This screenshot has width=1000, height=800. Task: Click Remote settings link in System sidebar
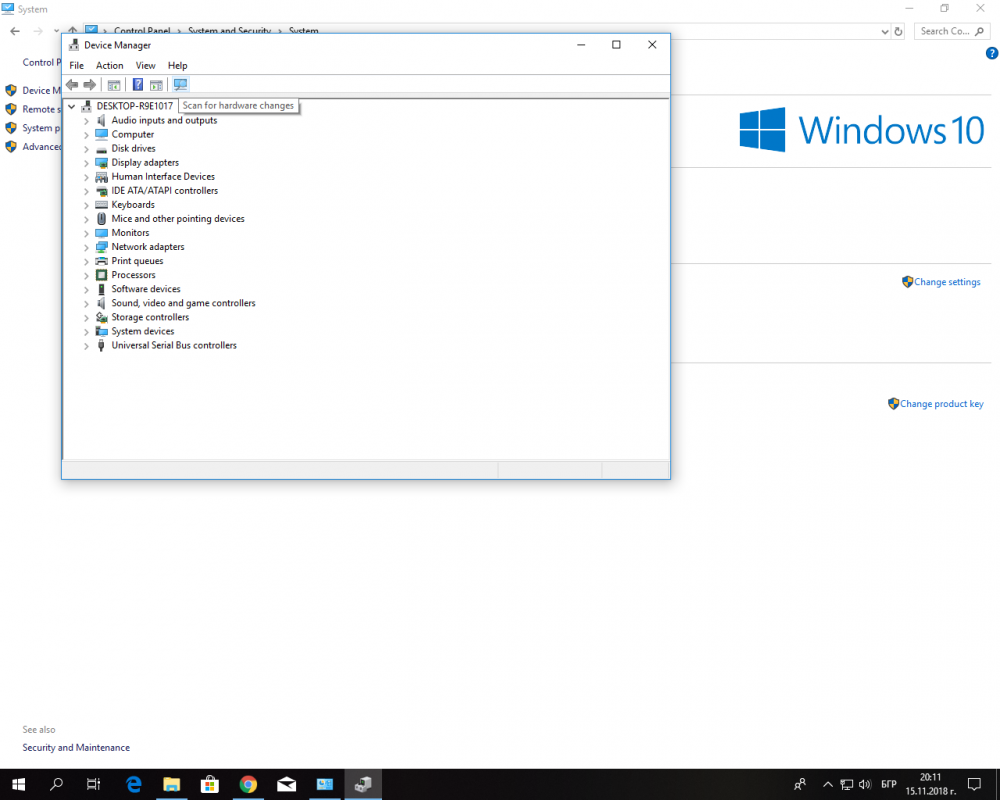(x=41, y=109)
